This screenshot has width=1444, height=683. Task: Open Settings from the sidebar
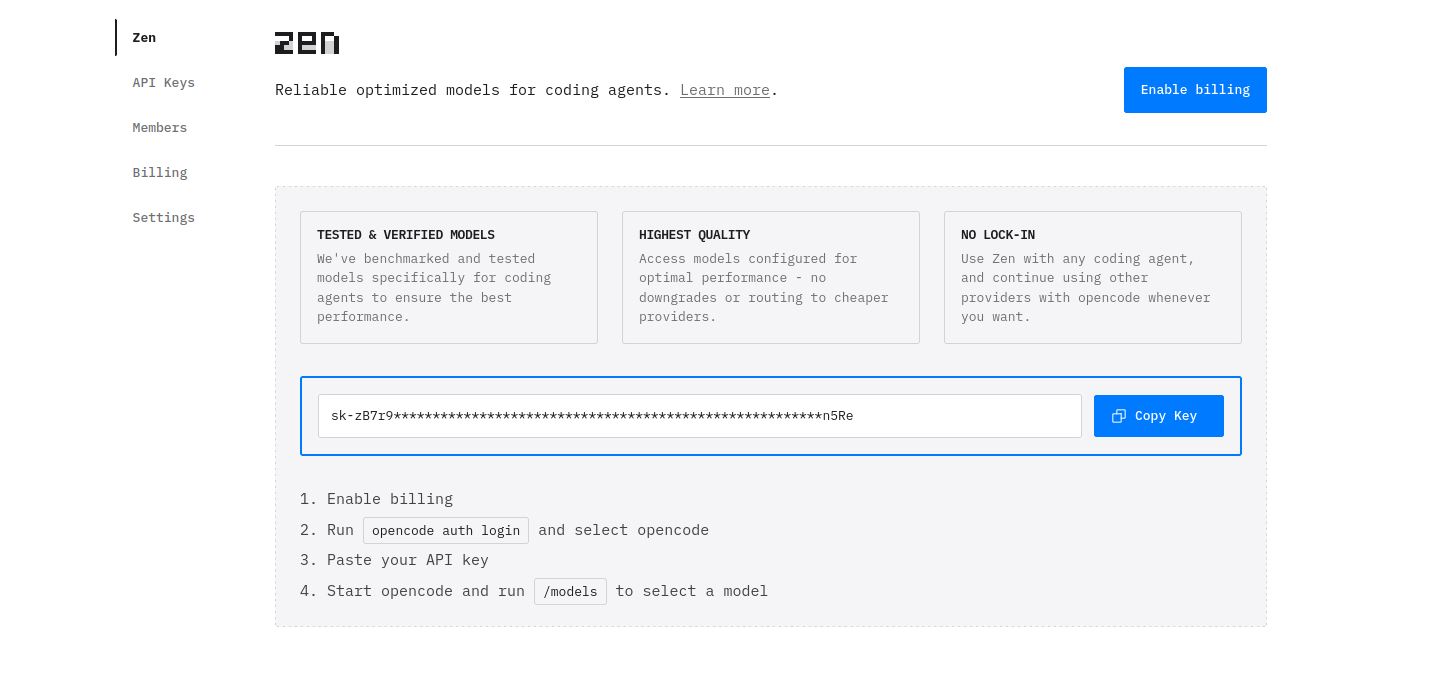point(163,218)
